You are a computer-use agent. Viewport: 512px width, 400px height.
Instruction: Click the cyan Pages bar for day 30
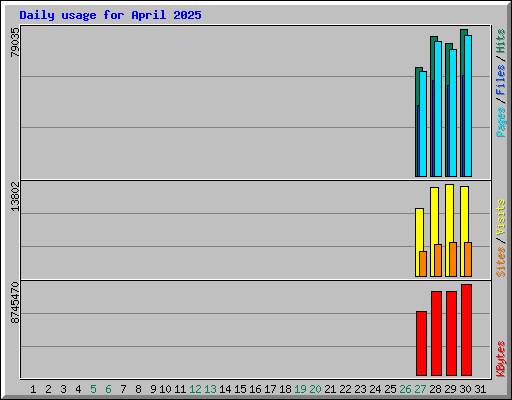[468, 106]
